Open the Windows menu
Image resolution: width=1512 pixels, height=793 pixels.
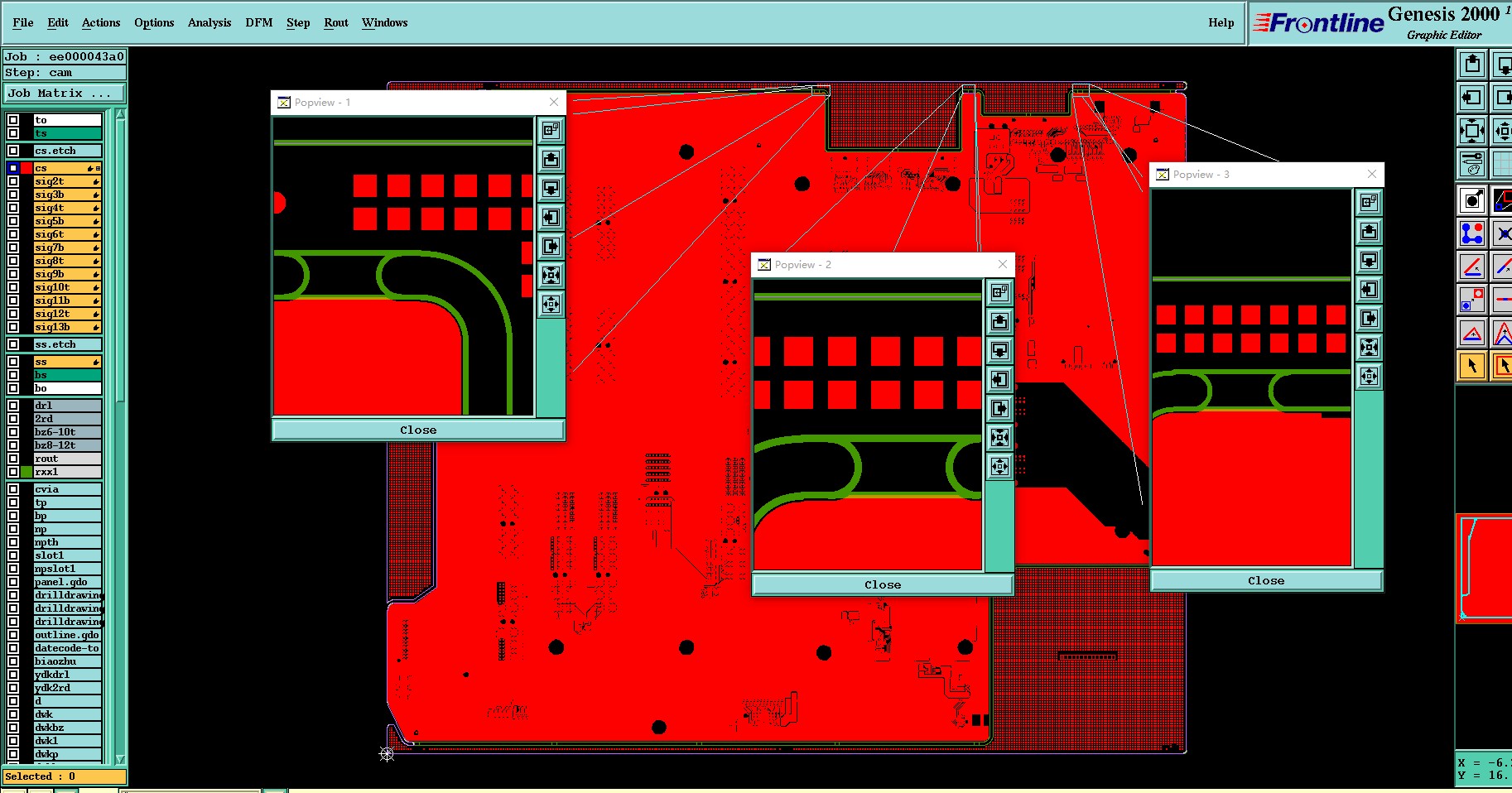pyautogui.click(x=384, y=23)
